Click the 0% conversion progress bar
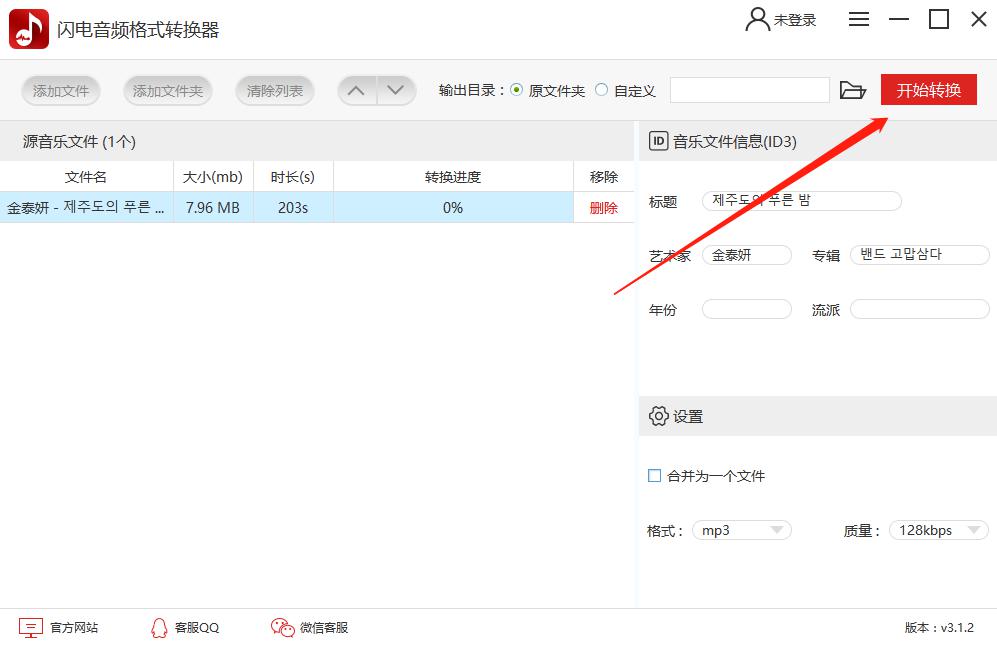Viewport: 997px width, 646px height. coord(452,208)
